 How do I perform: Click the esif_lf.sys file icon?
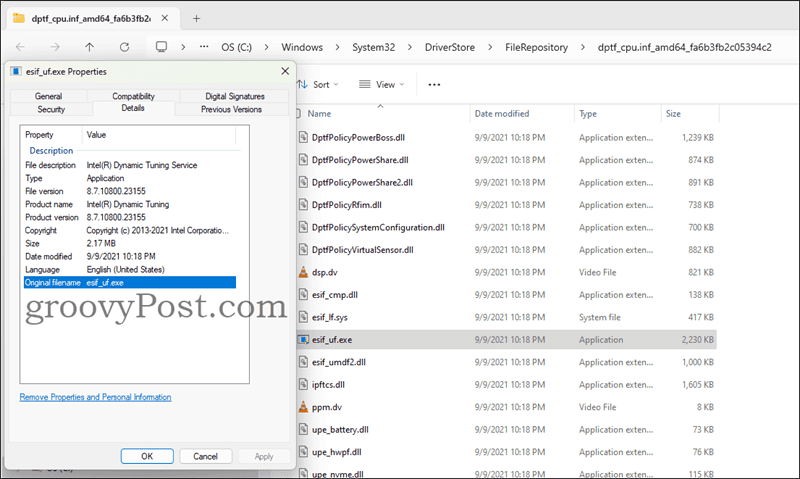click(x=303, y=317)
